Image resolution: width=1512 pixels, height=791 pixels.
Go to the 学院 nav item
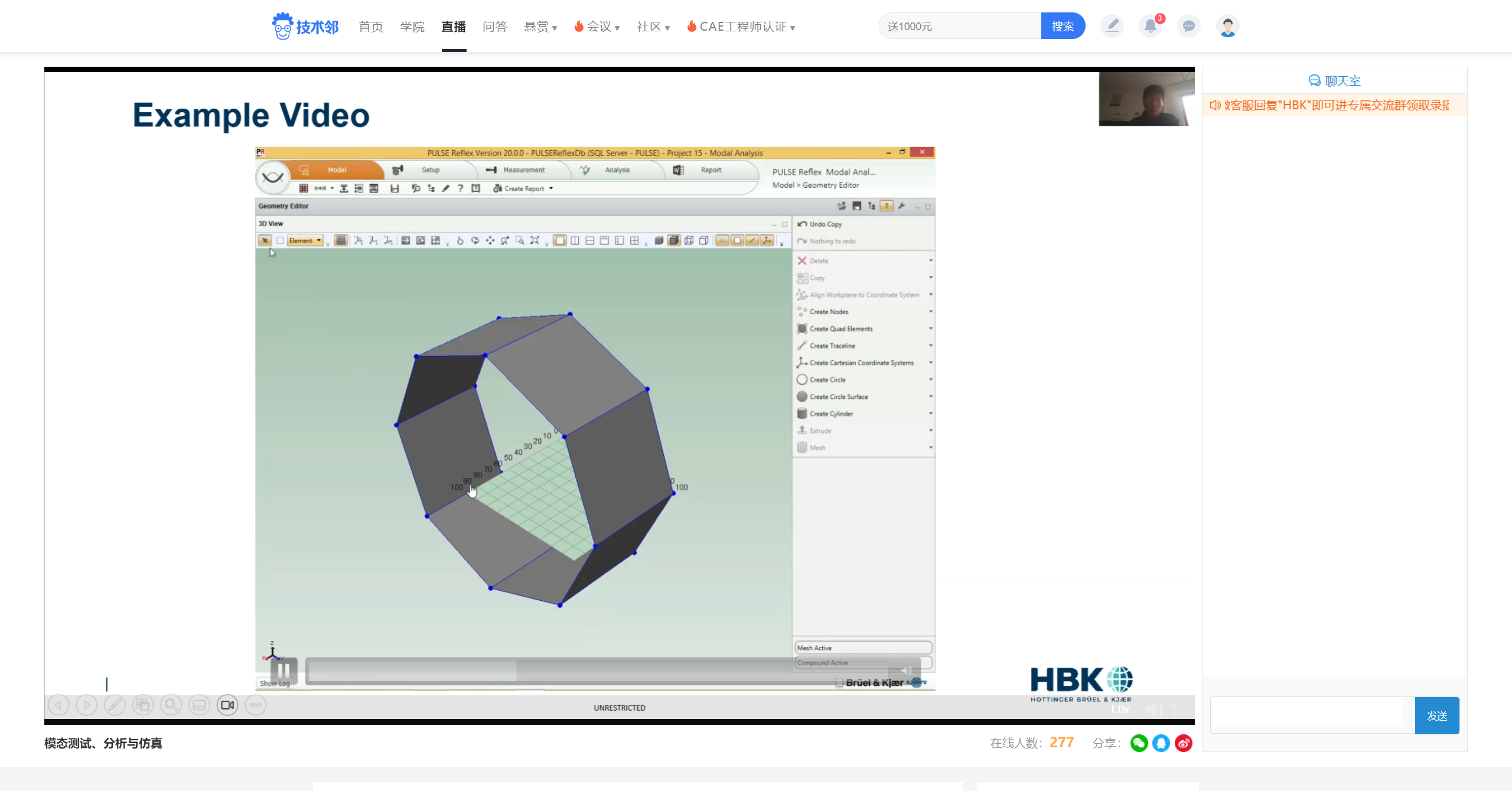tap(412, 27)
